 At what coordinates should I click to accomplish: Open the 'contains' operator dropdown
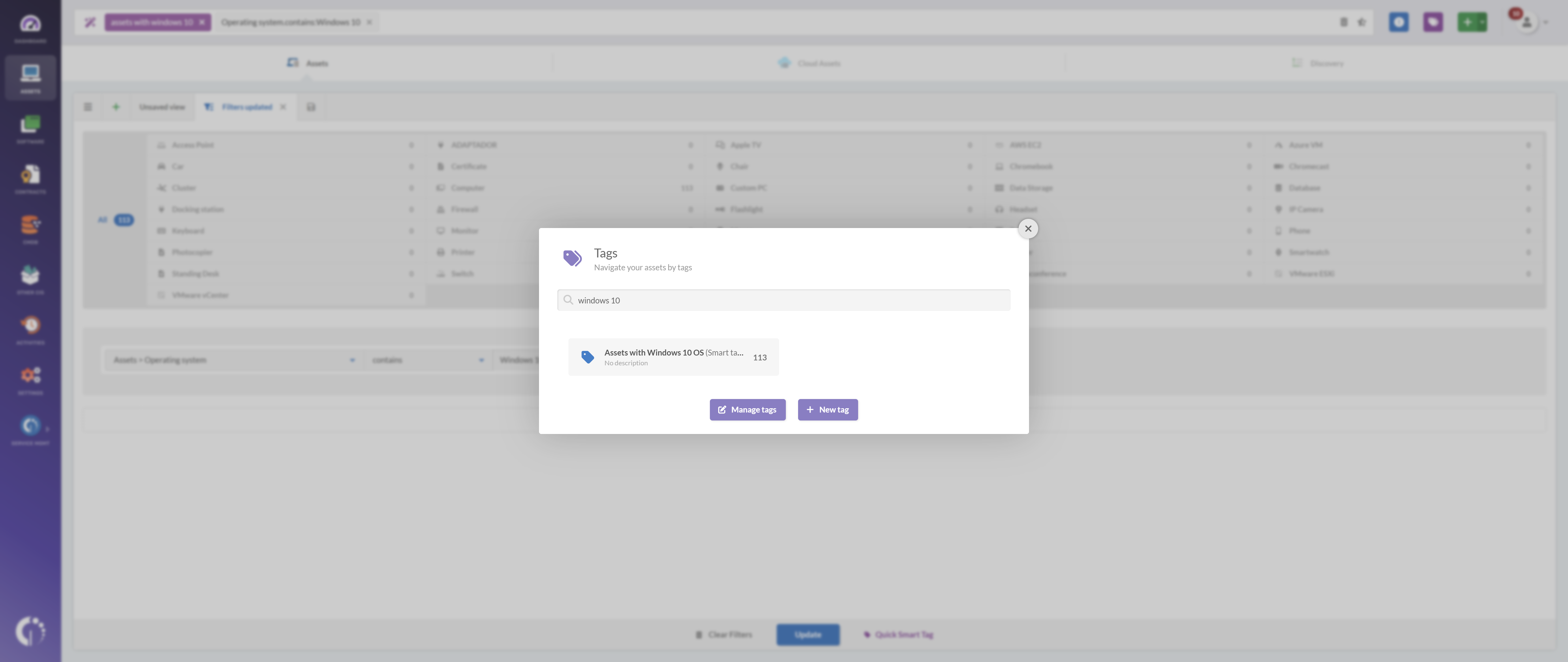click(x=428, y=360)
